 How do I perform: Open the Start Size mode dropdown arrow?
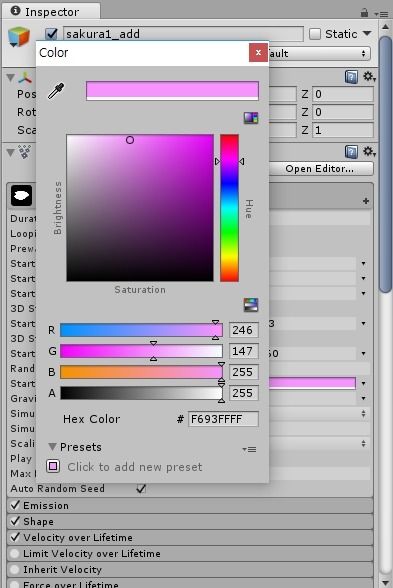pos(363,324)
